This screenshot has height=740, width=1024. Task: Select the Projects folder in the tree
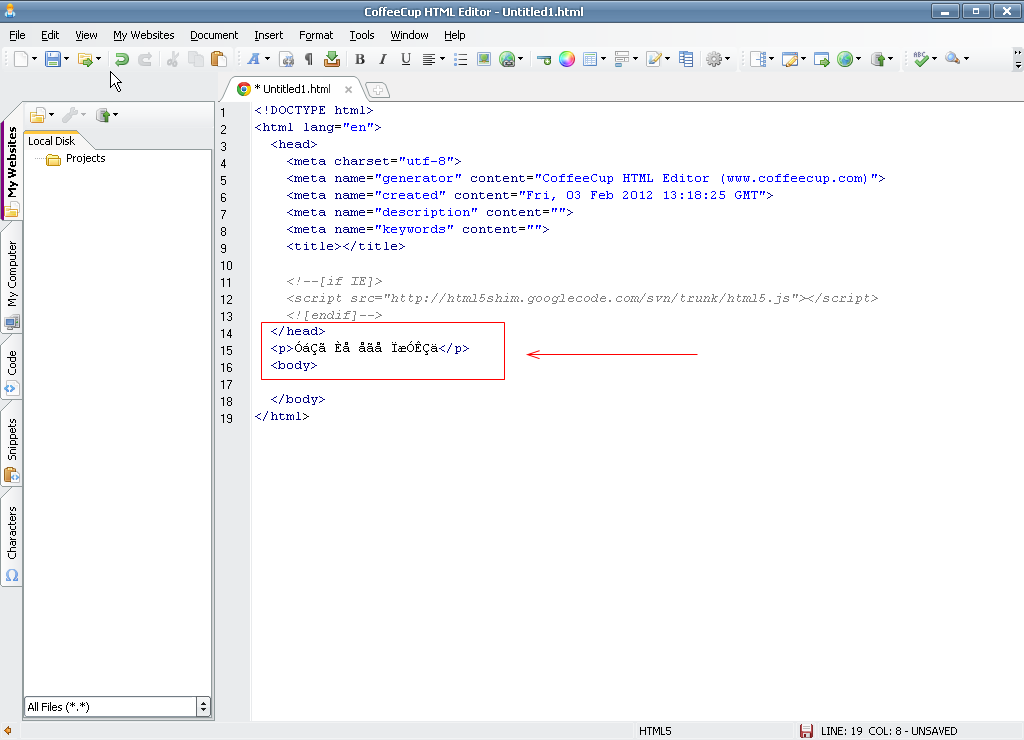(86, 159)
